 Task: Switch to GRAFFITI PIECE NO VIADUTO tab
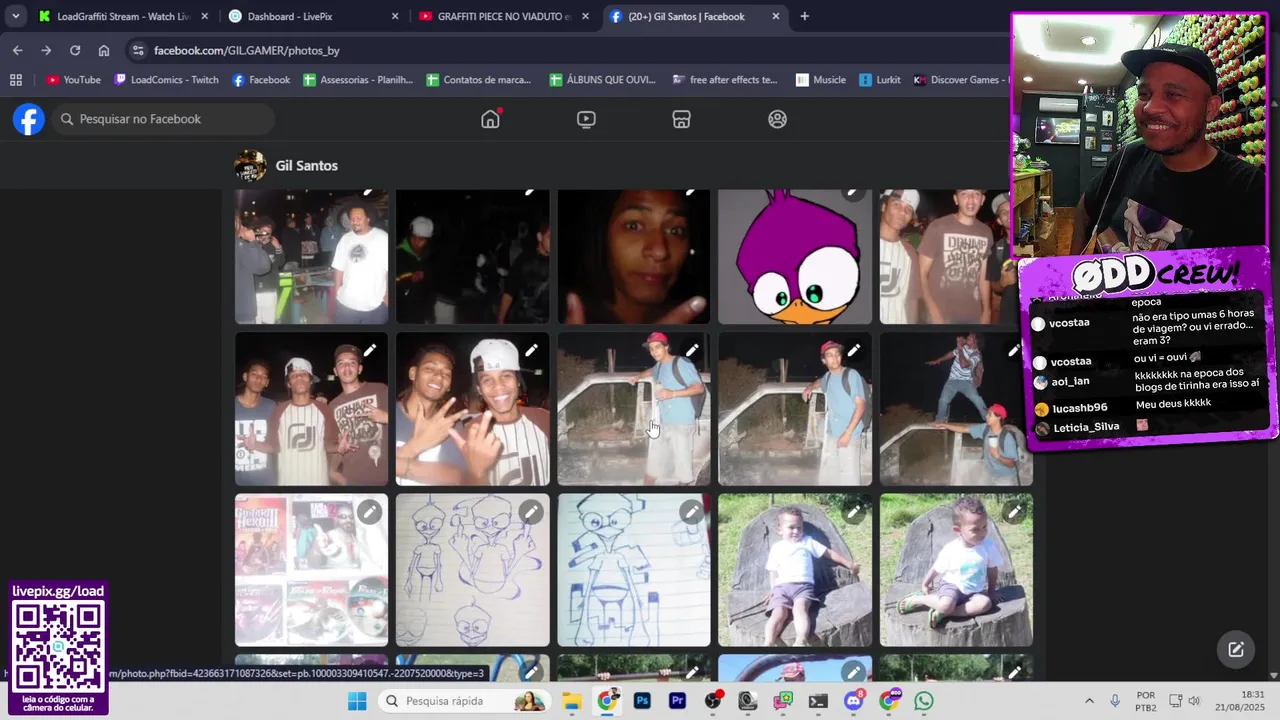504,16
